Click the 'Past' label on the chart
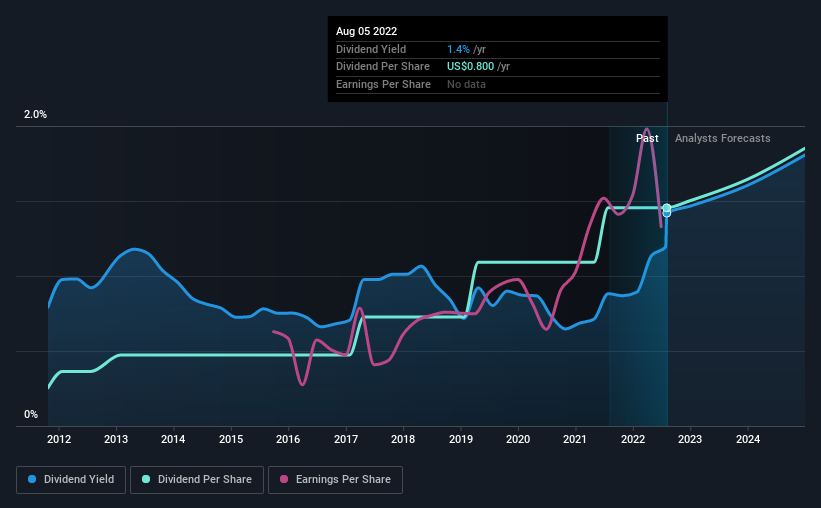Image resolution: width=821 pixels, height=508 pixels. (x=647, y=138)
